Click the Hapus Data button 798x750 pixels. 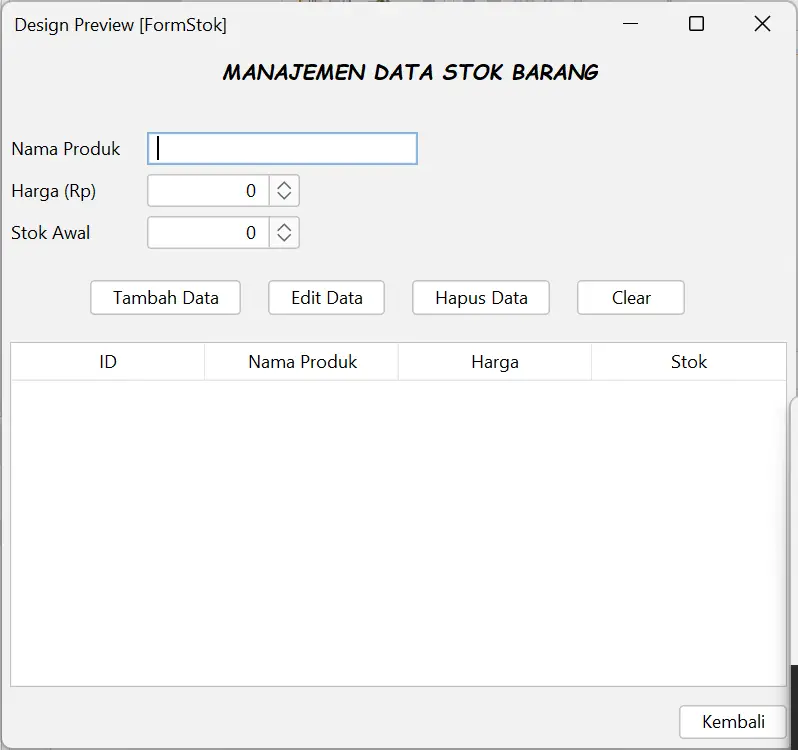(481, 298)
